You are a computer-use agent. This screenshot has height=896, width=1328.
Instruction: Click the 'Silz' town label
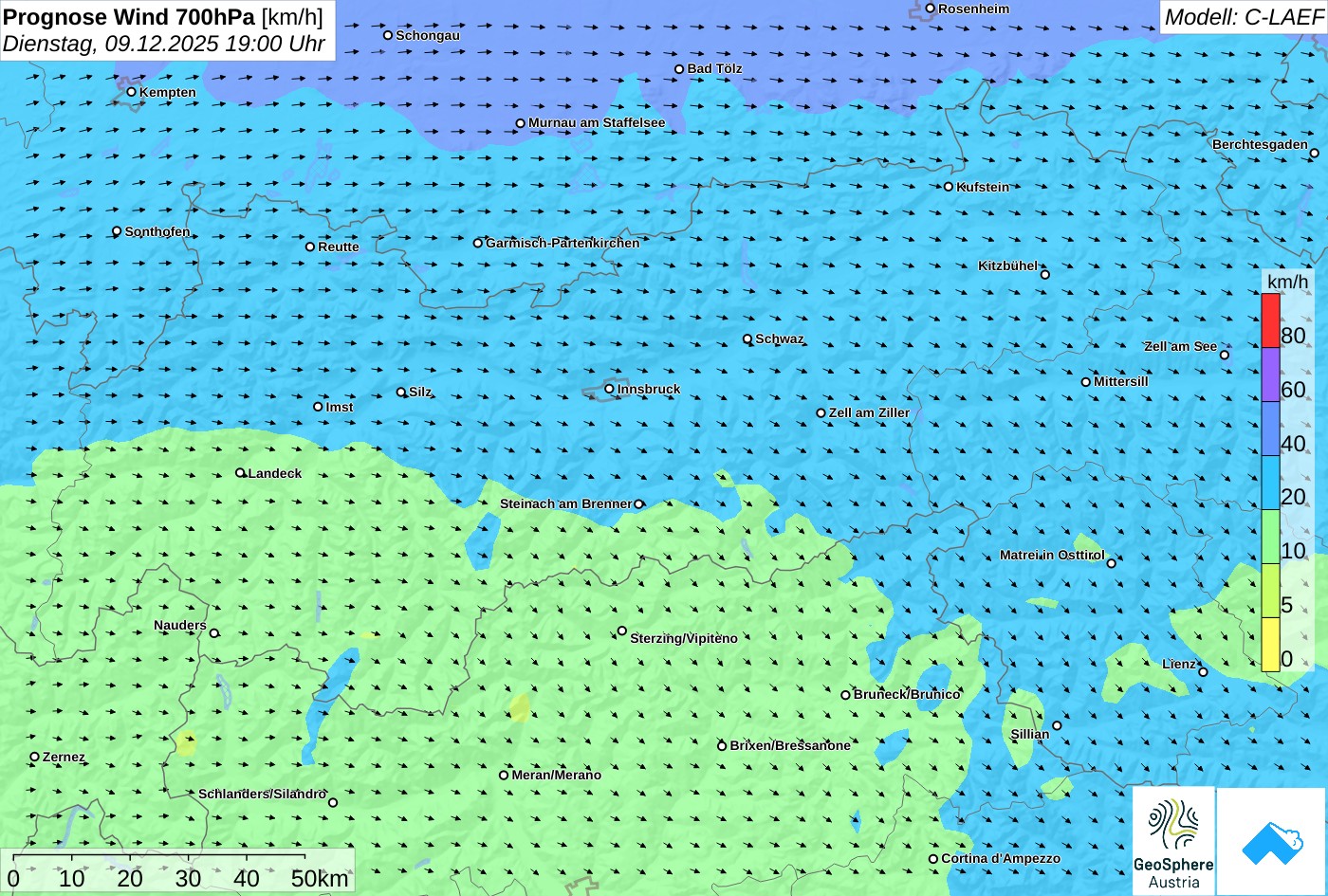(420, 393)
